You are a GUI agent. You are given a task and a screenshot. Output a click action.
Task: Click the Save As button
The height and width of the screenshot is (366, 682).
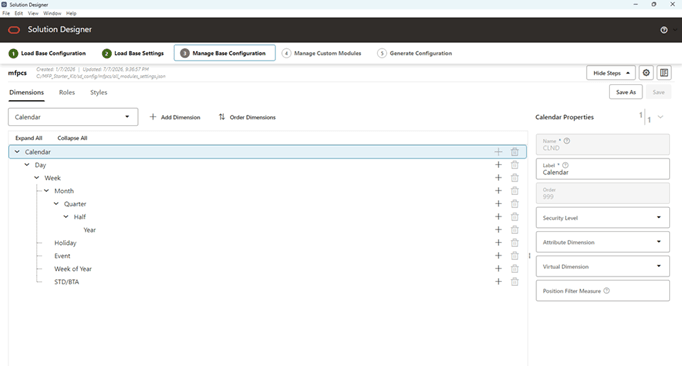(626, 92)
